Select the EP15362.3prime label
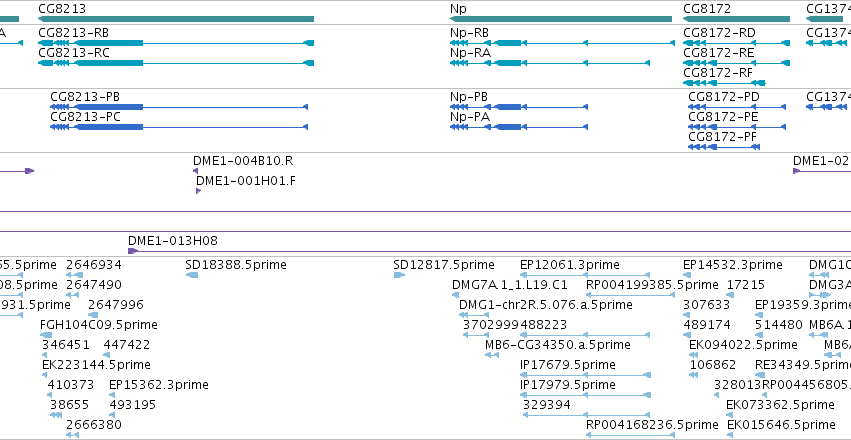 [159, 385]
